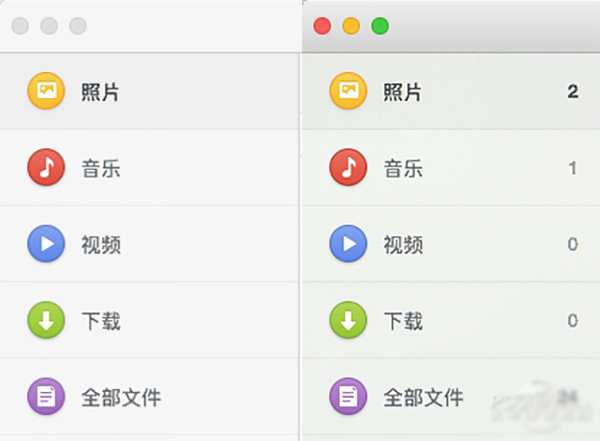Select 音乐 label in the left window
This screenshot has width=600, height=441.
tap(101, 168)
